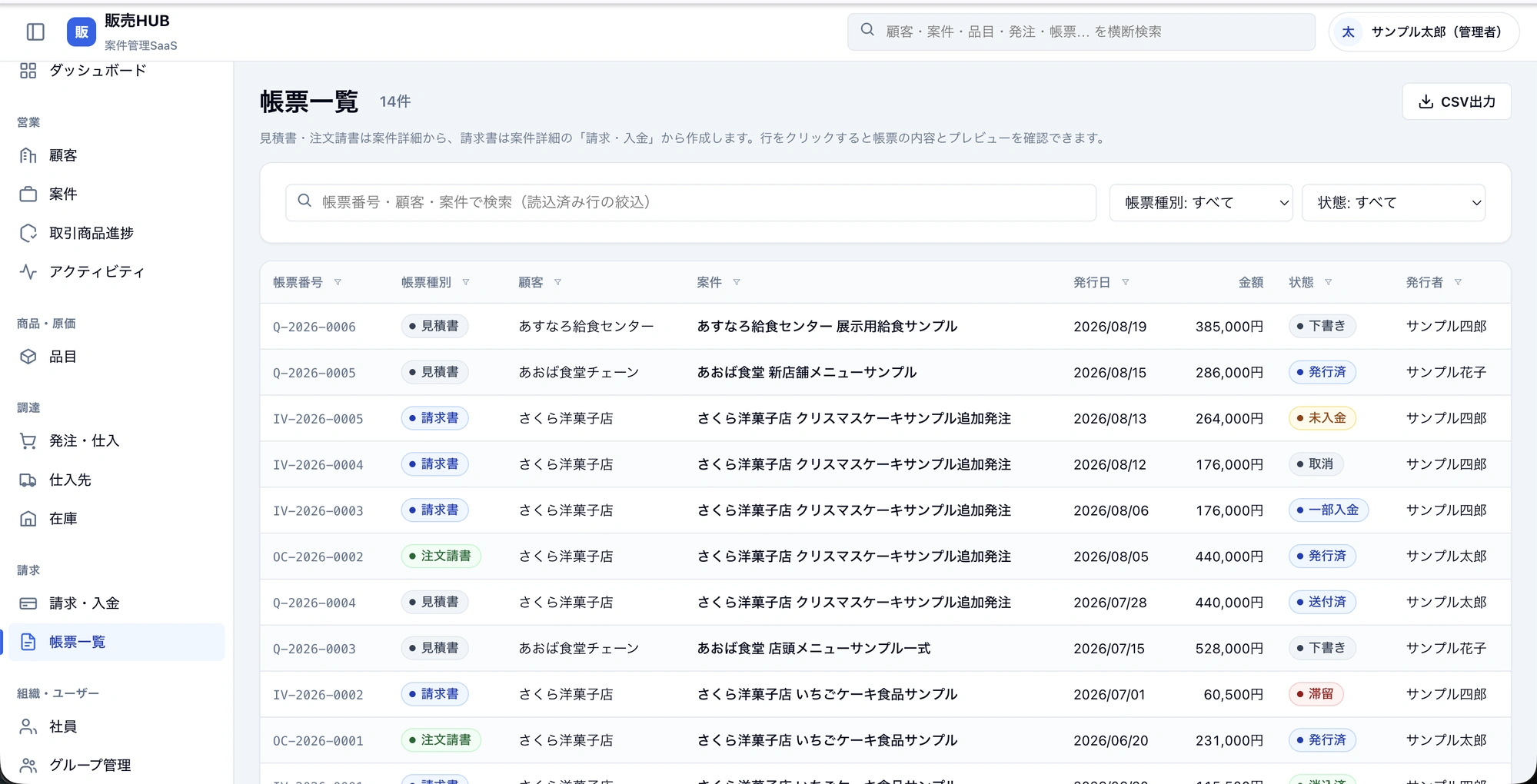The height and width of the screenshot is (784, 1537).
Task: Click the 帳票一覧 document icon
Action: coord(28,642)
